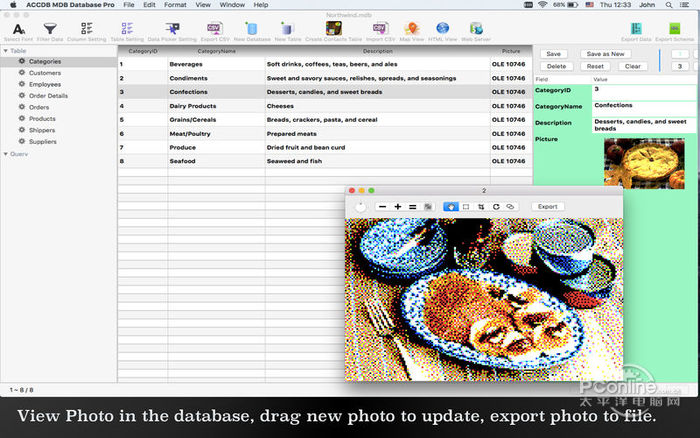
Task: Open HTML View
Action: 442,31
